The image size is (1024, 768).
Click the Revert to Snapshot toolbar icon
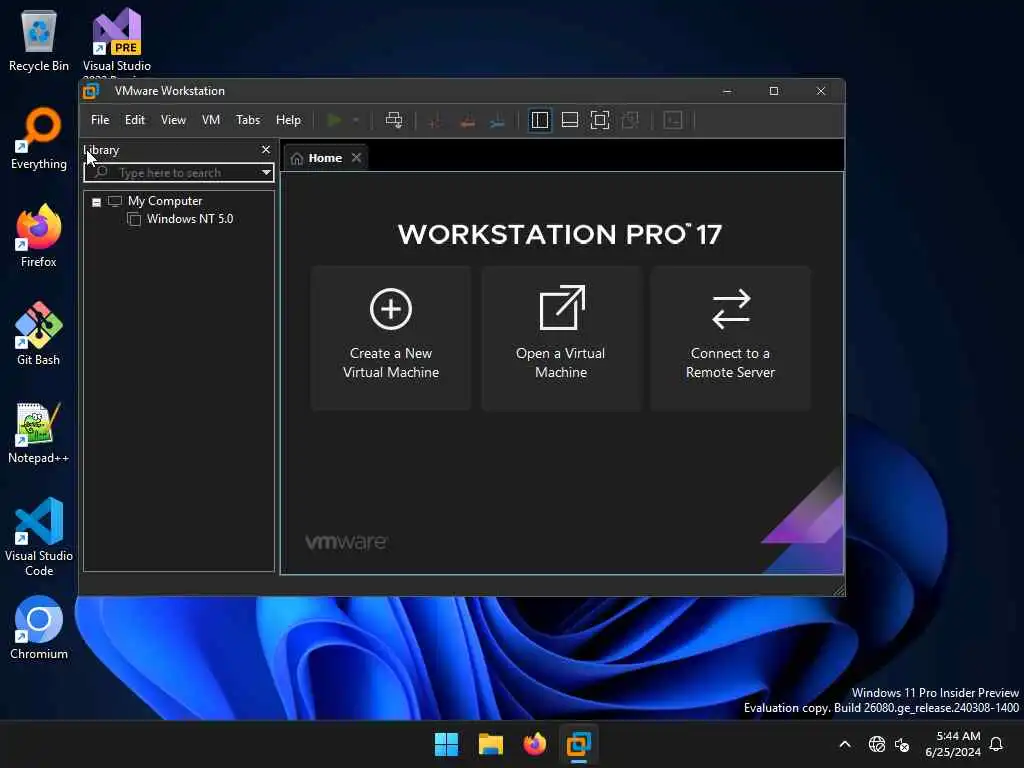pos(467,120)
